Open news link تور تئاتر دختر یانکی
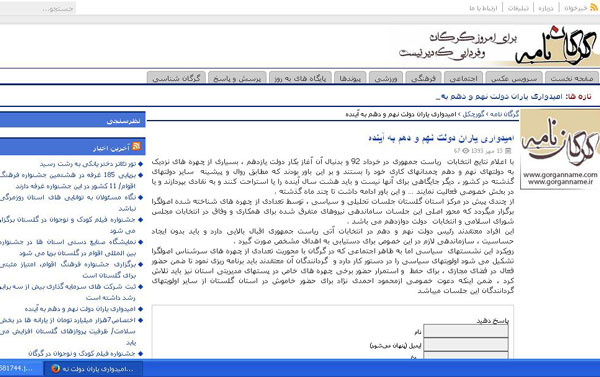The width and height of the screenshot is (600, 377). click(x=88, y=164)
